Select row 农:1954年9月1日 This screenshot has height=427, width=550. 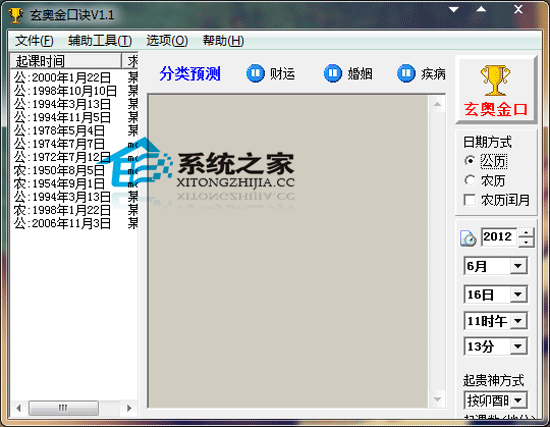59,184
